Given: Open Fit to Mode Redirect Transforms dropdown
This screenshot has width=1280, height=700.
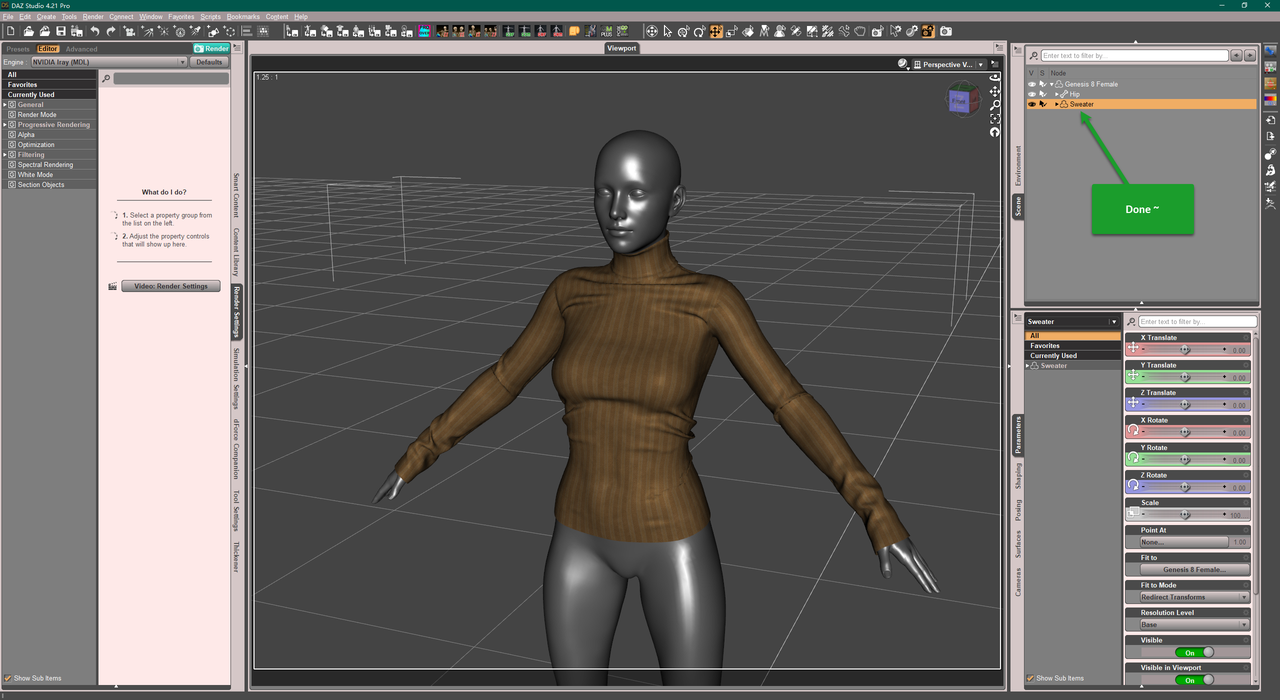Looking at the screenshot, I should click(1194, 597).
